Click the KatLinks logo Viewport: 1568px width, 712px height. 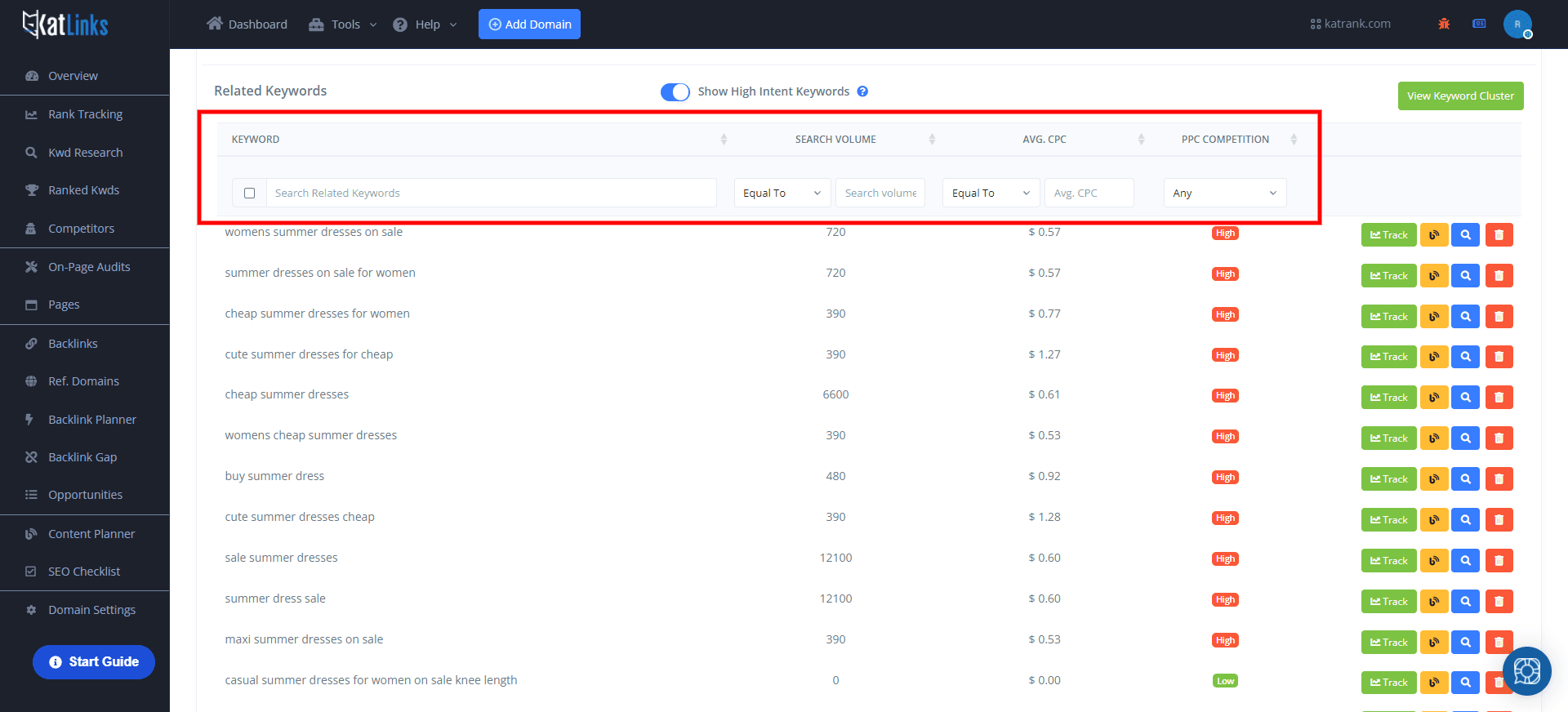pos(65,24)
